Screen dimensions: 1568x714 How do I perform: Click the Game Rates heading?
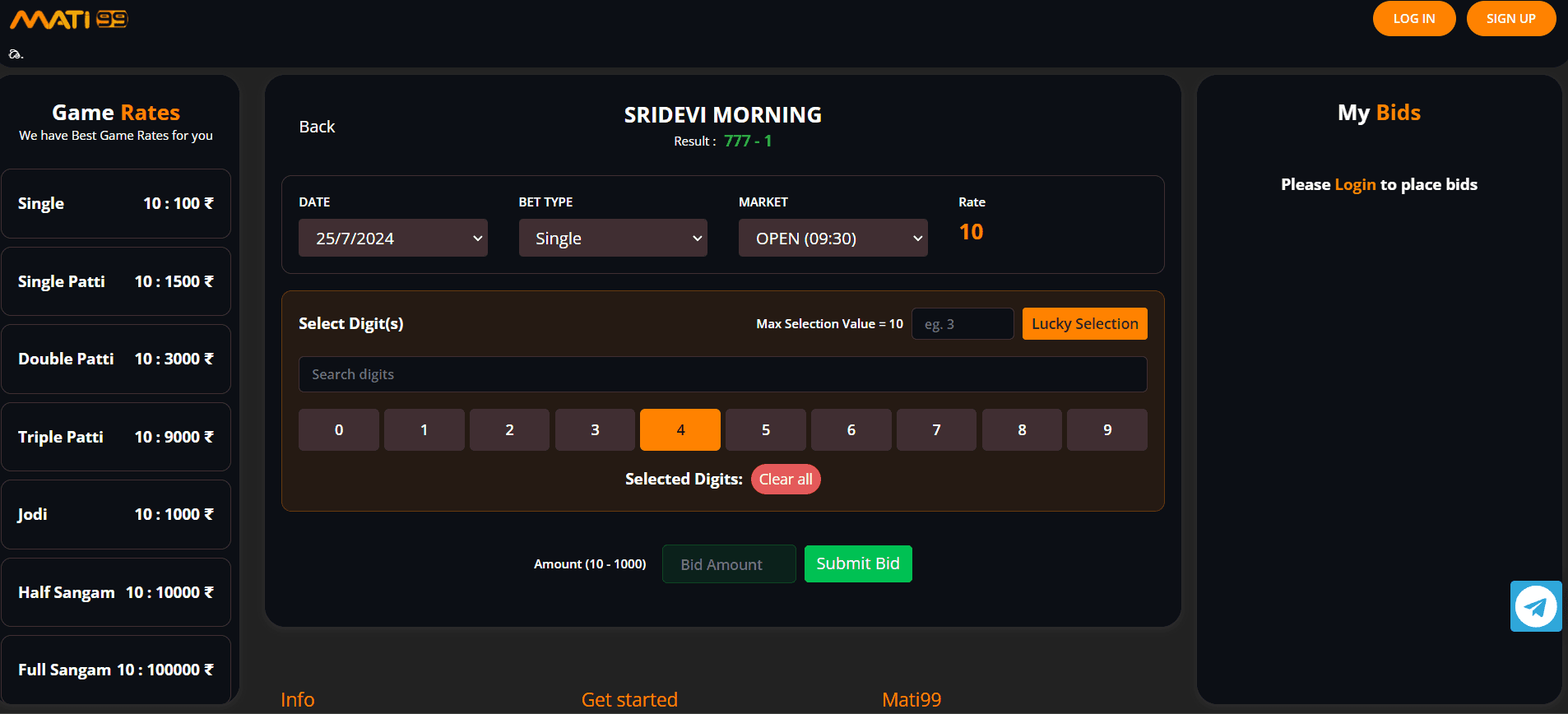[116, 112]
